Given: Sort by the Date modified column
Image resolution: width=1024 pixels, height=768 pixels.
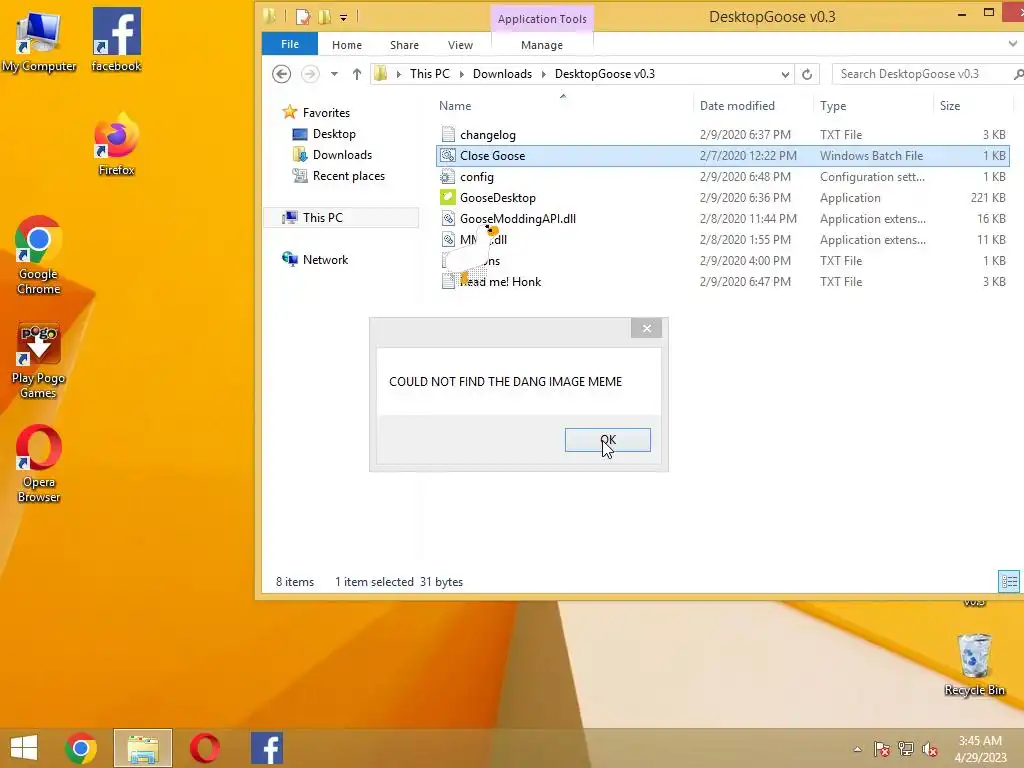Looking at the screenshot, I should click(737, 106).
